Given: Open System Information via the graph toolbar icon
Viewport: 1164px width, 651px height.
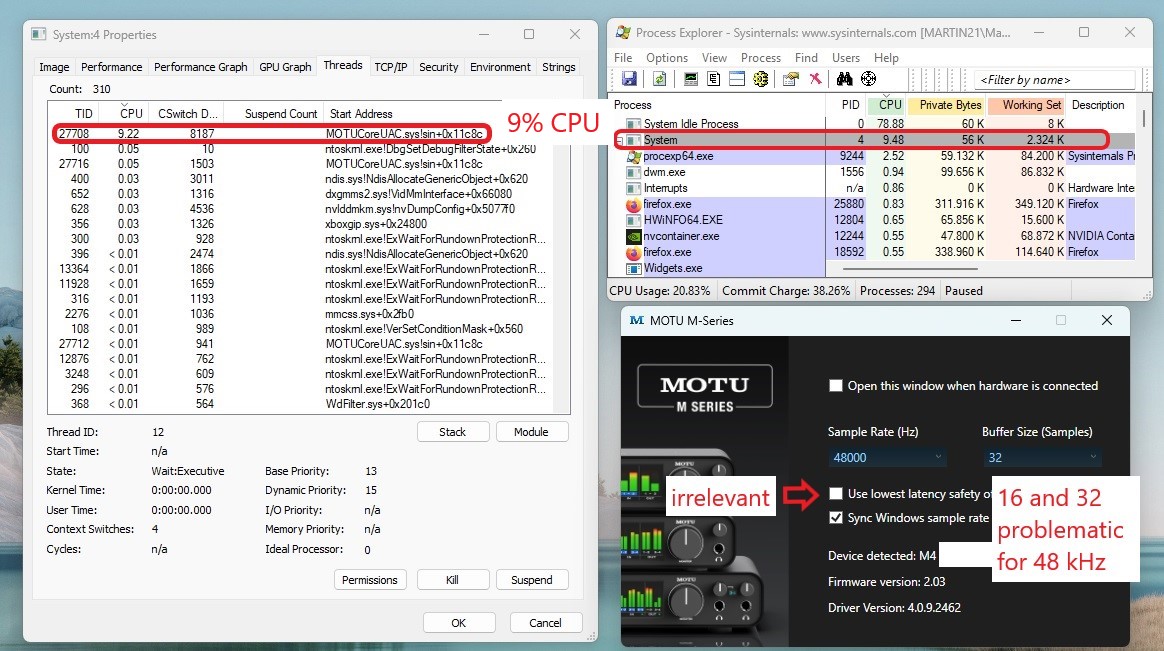Looking at the screenshot, I should (690, 79).
